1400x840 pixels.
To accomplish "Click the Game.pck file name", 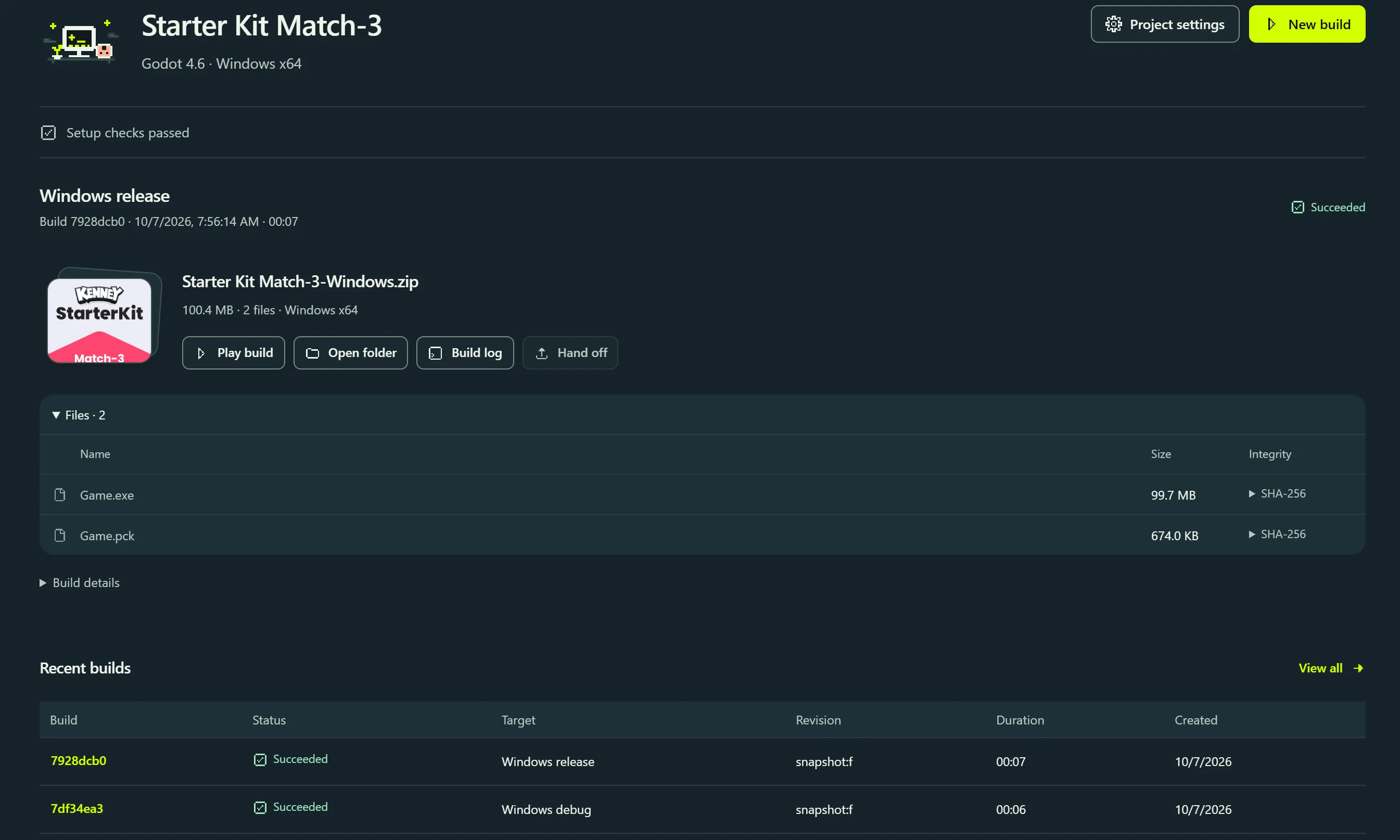I will 107,536.
